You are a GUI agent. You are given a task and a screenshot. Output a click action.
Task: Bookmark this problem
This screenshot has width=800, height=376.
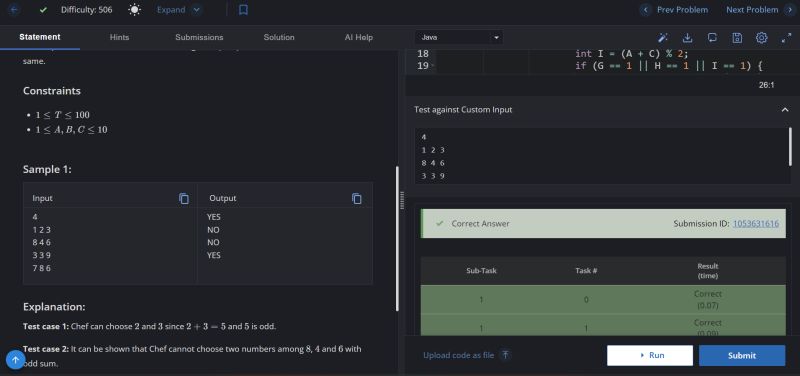pos(243,10)
